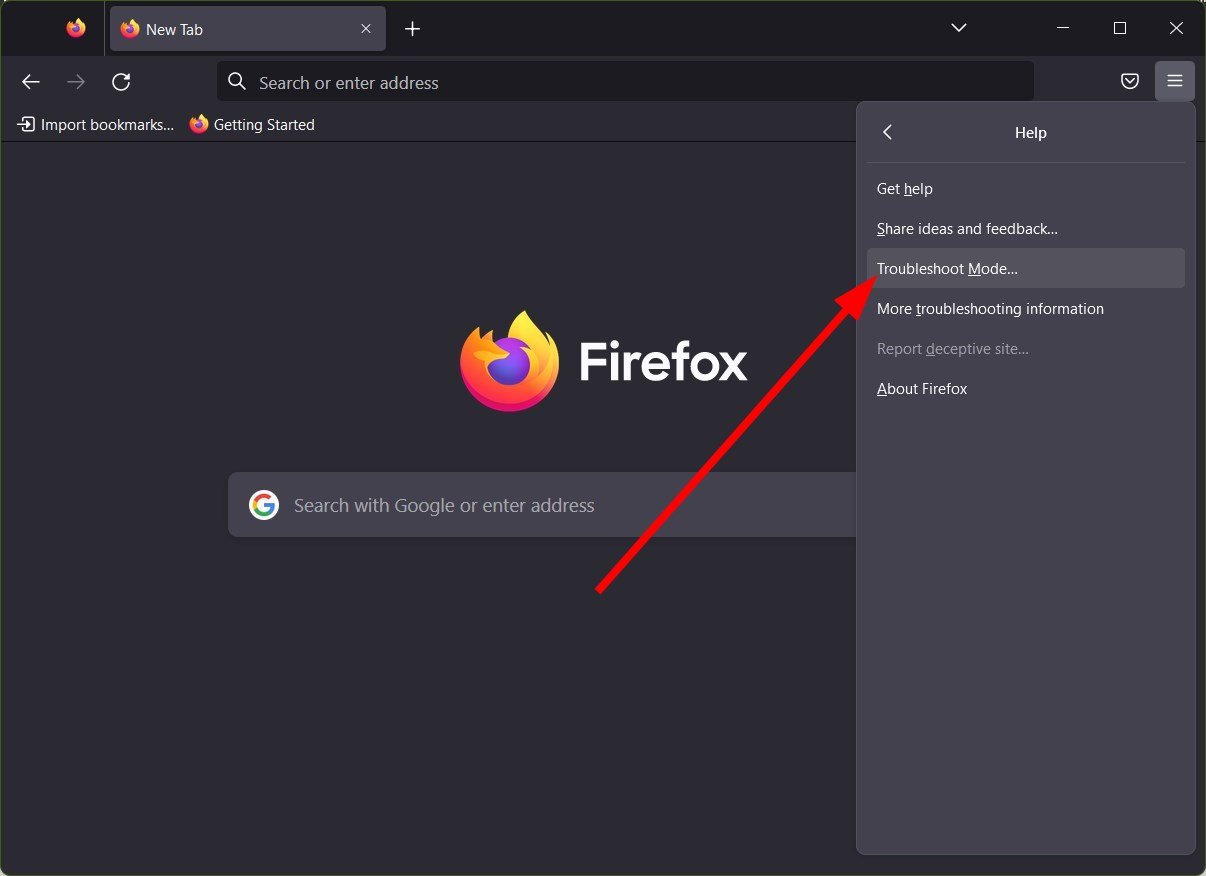The height and width of the screenshot is (876, 1206).
Task: Close the Firefox window
Action: click(x=1176, y=28)
